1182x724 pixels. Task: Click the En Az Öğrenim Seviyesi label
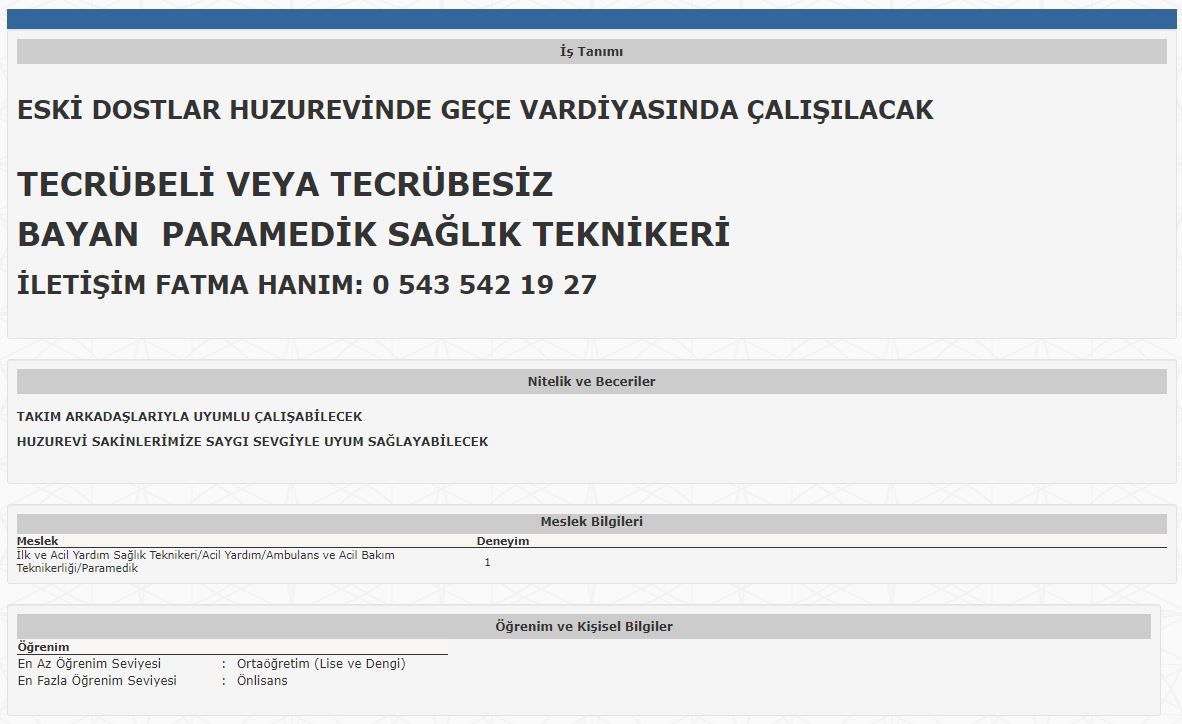click(x=89, y=664)
